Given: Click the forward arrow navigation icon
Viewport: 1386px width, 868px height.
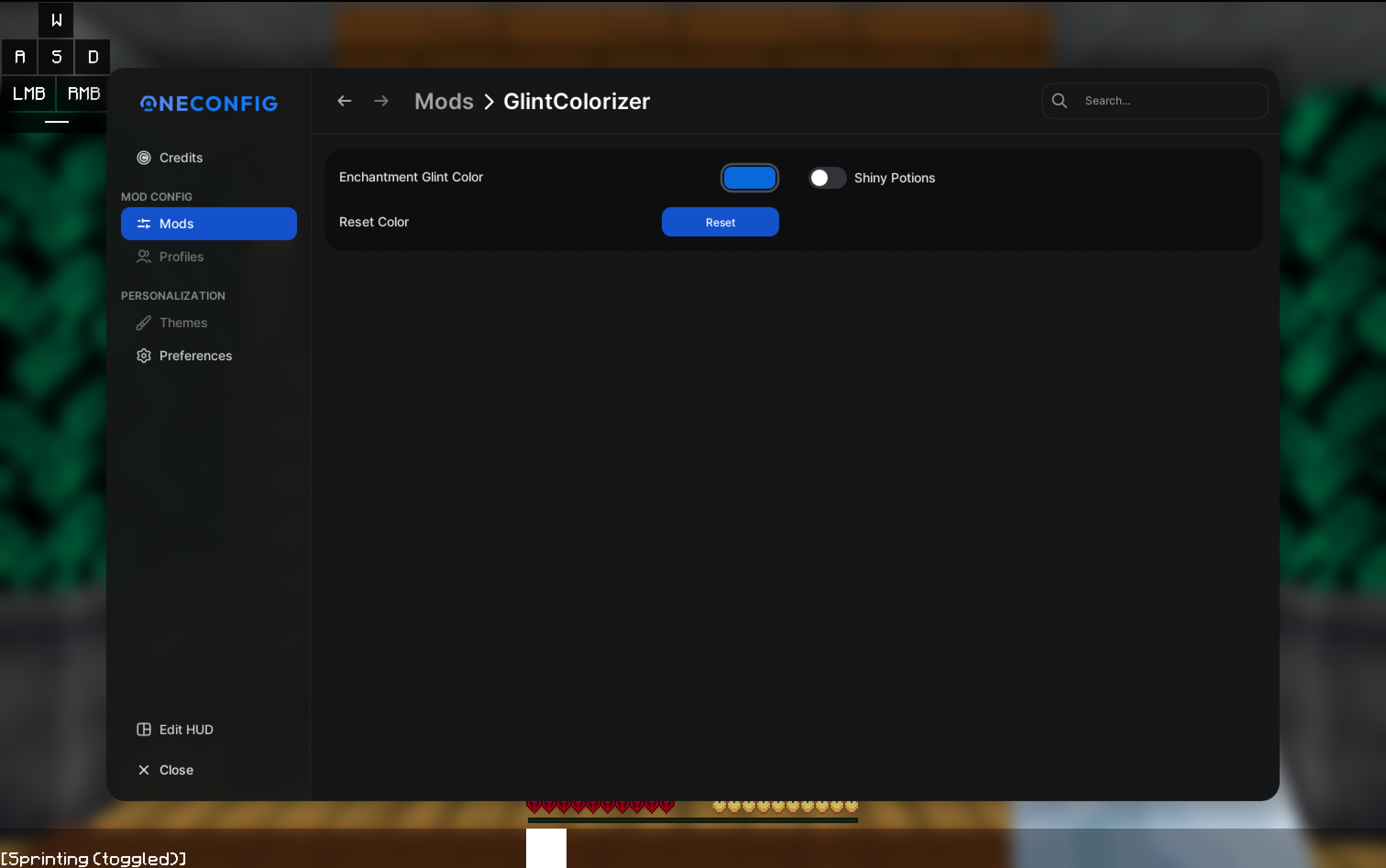Looking at the screenshot, I should [381, 101].
